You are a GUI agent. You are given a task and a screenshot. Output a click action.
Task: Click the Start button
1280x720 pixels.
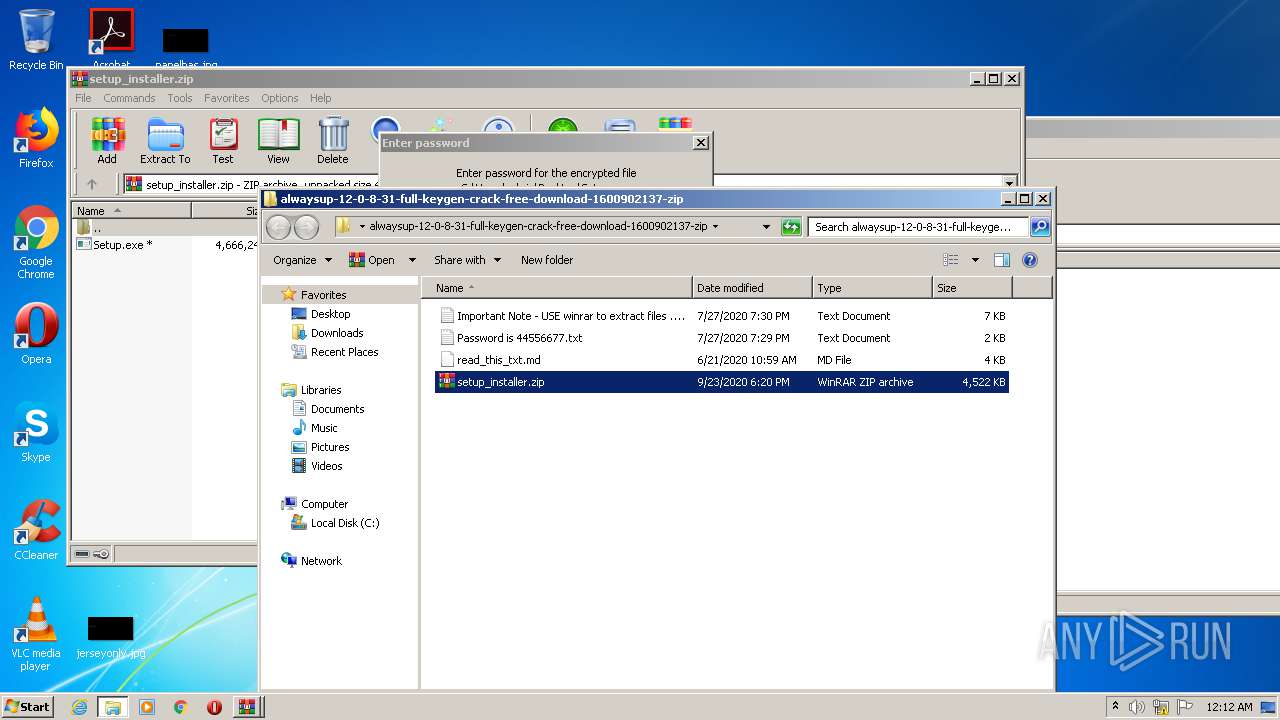28,707
